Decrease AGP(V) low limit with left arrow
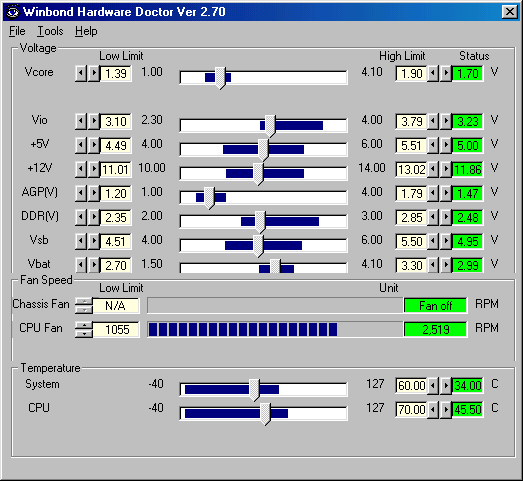Viewport: 523px width, 481px height. [x=81, y=193]
